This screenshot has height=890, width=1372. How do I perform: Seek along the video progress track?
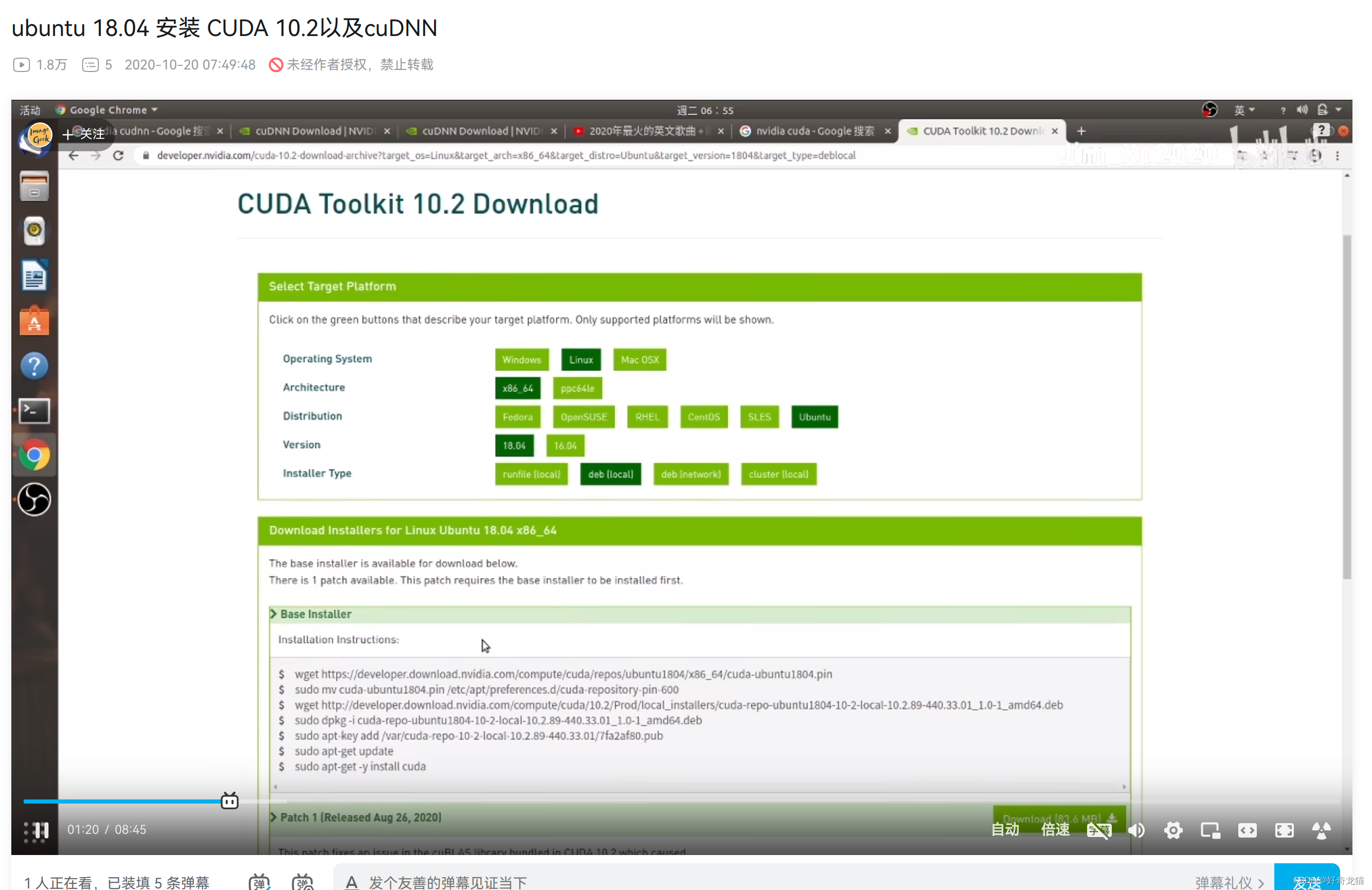[681, 801]
